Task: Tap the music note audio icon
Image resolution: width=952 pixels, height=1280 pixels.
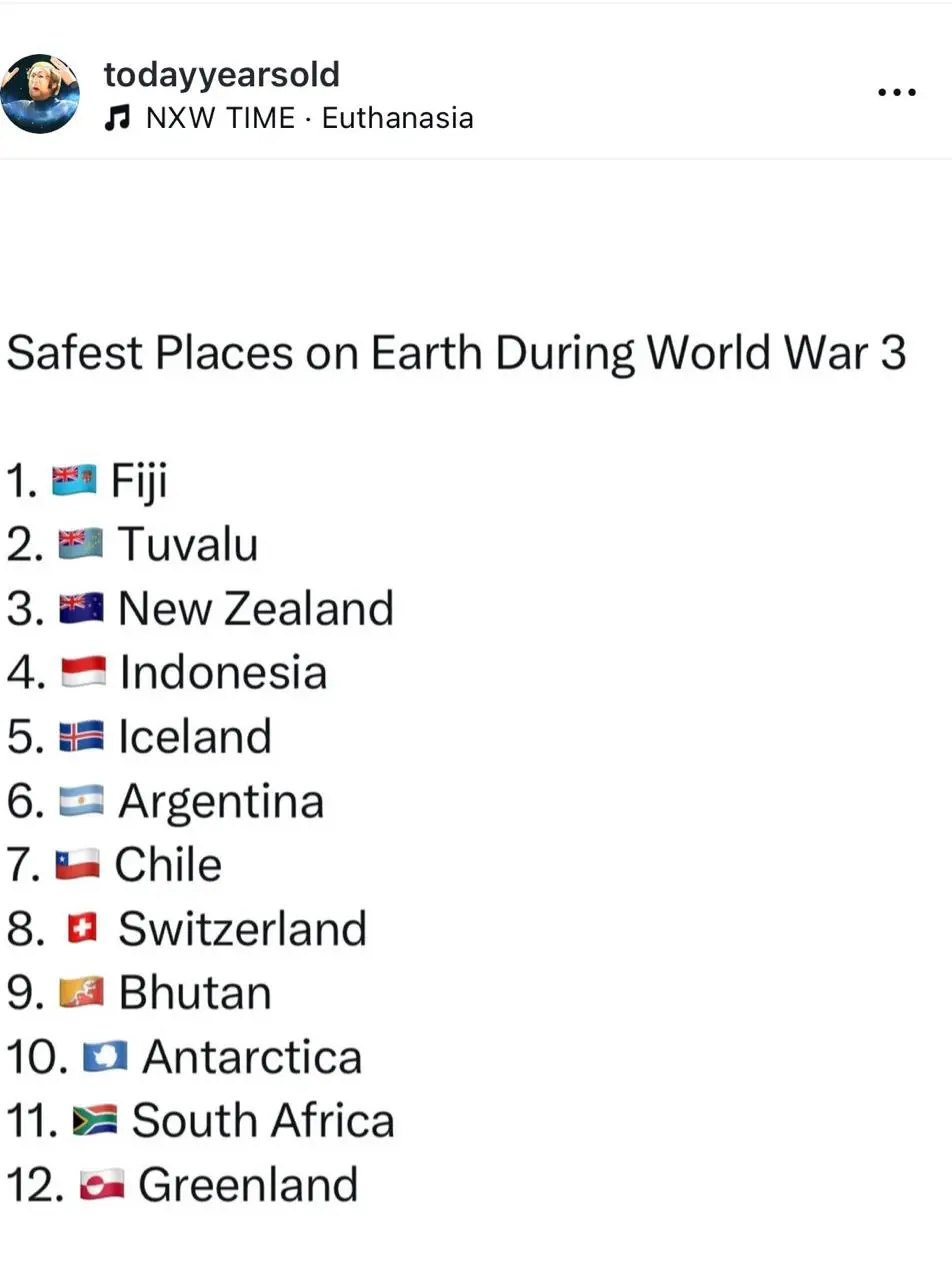Action: pyautogui.click(x=118, y=119)
